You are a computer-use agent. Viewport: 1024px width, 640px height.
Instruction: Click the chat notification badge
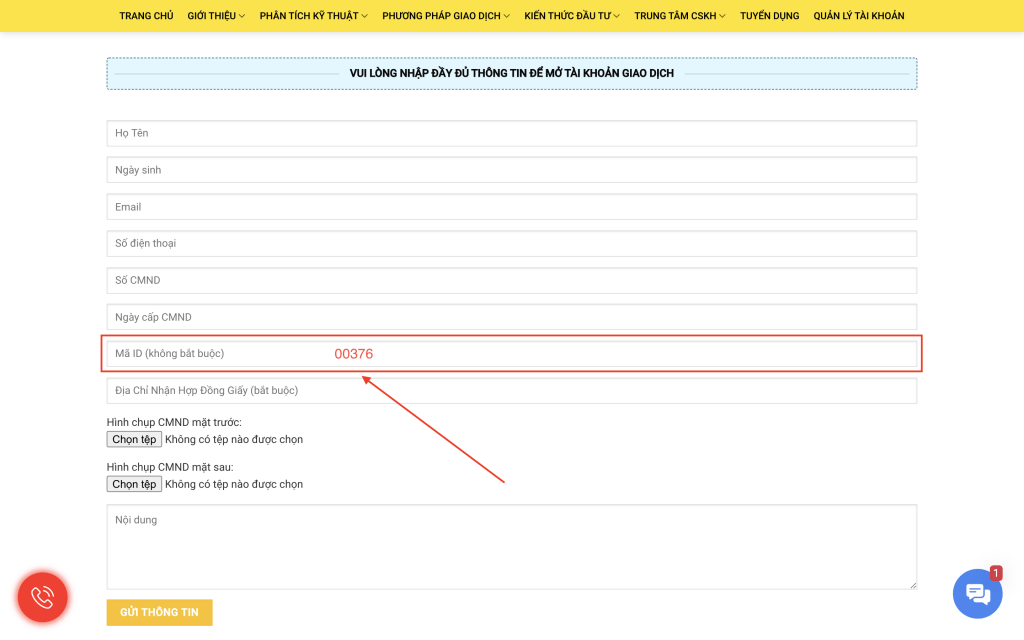995,573
